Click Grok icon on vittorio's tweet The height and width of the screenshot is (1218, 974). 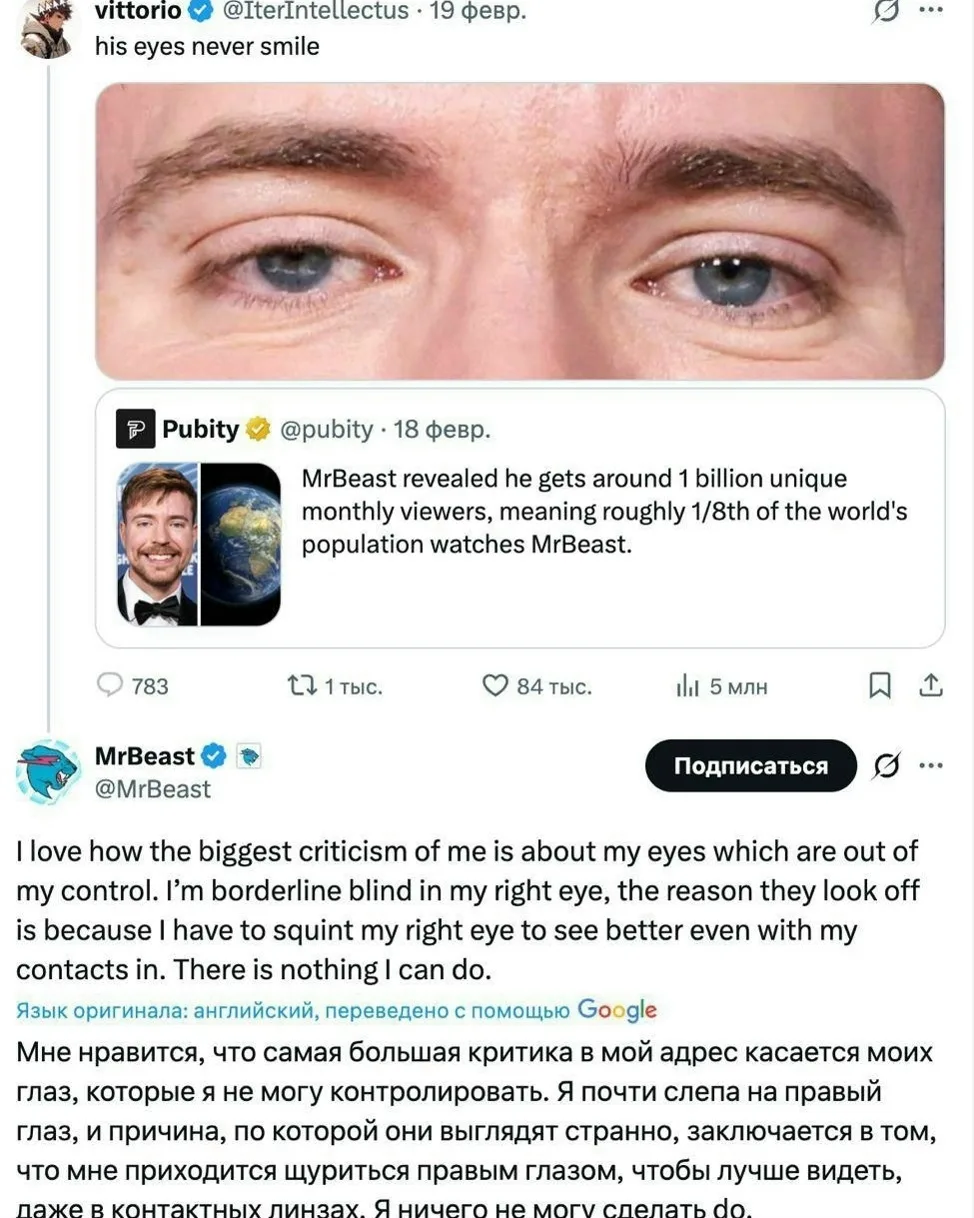coord(883,12)
